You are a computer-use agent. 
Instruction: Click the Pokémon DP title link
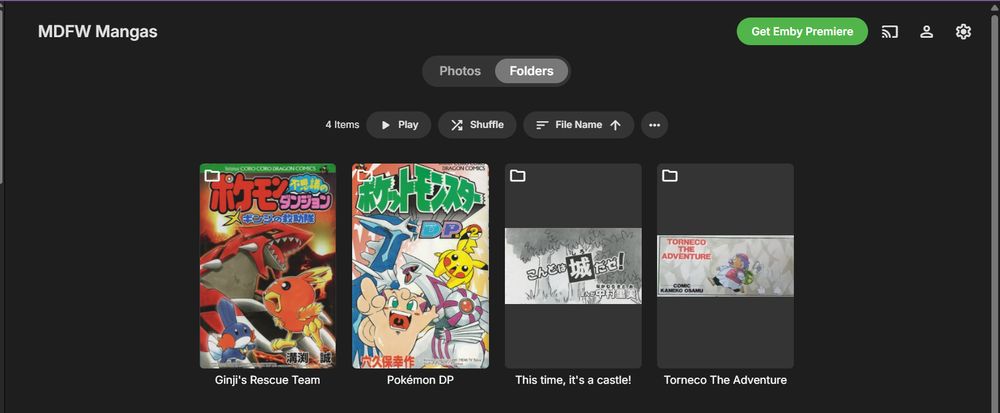420,380
